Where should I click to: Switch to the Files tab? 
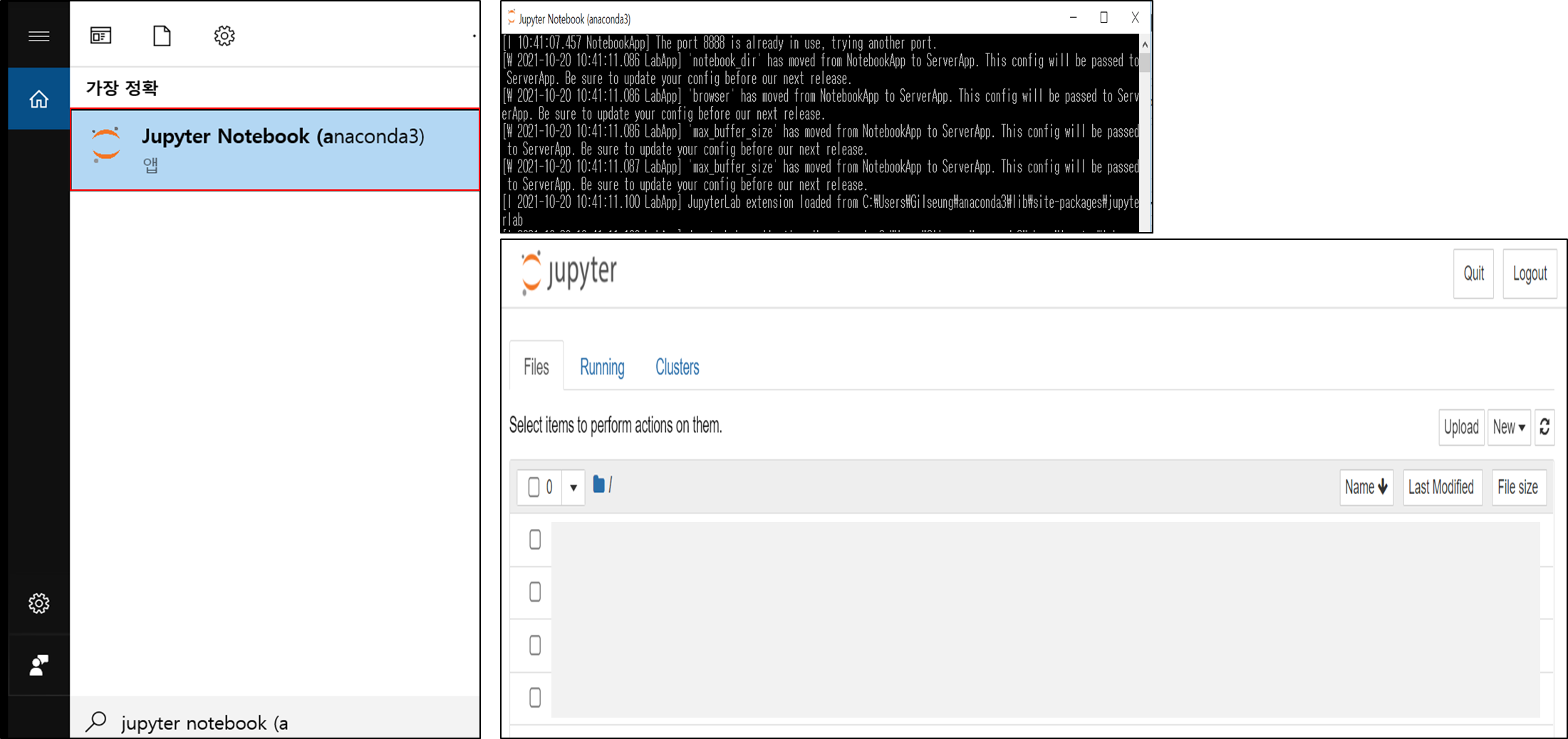(x=536, y=367)
